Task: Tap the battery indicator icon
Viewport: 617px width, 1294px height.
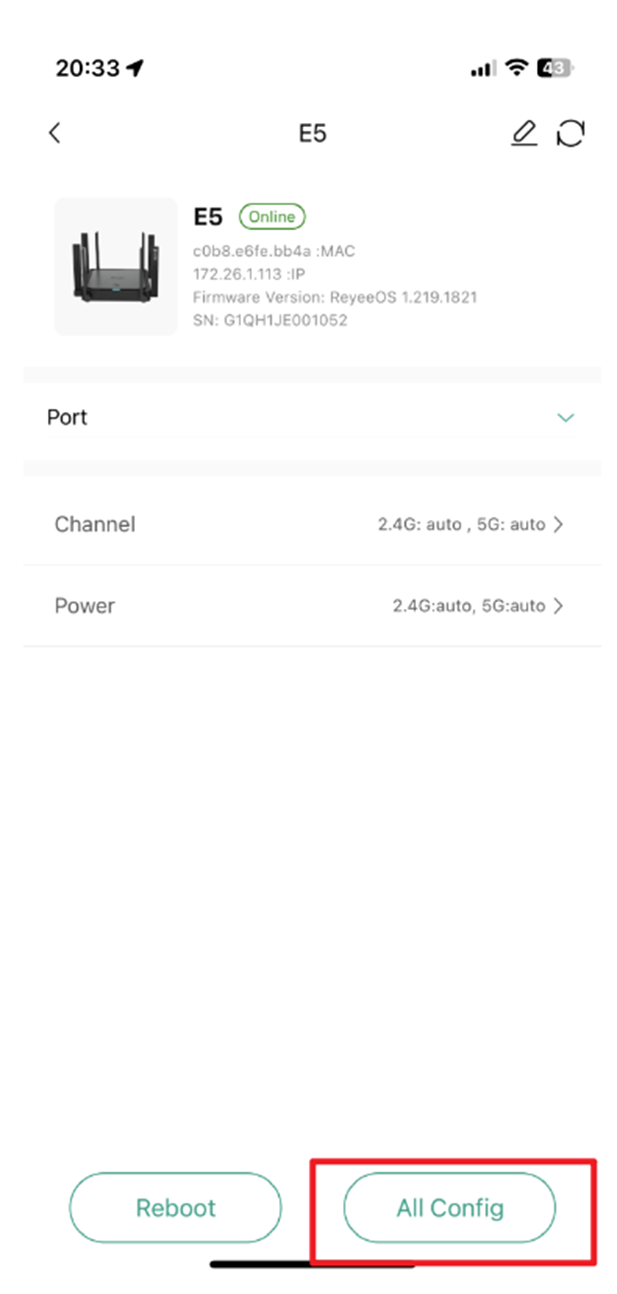Action: coord(555,68)
